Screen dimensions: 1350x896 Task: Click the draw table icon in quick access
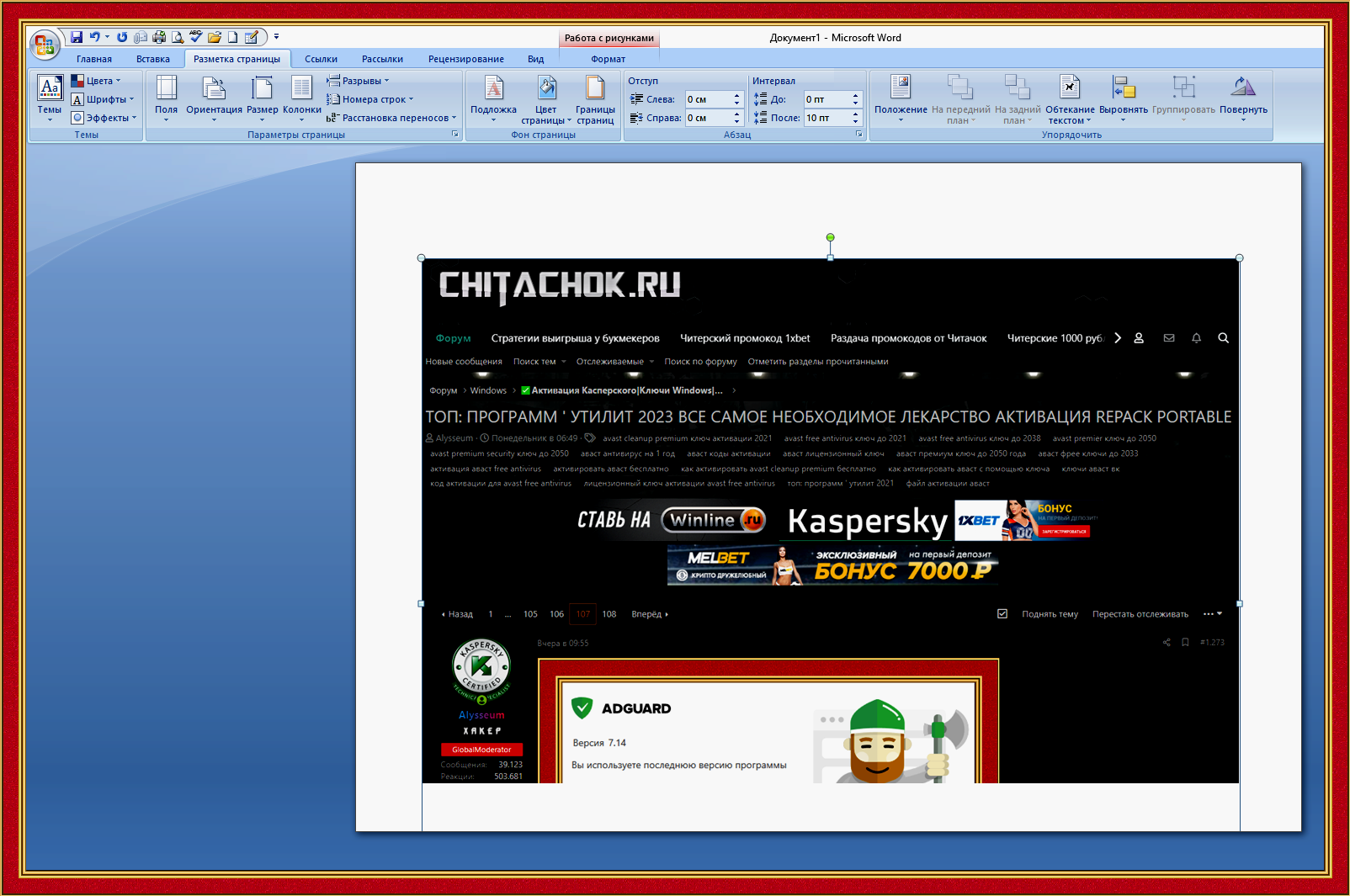[251, 37]
